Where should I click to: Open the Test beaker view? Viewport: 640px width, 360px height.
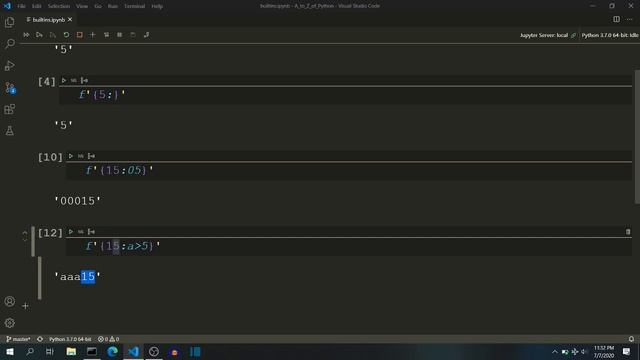pyautogui.click(x=9, y=131)
